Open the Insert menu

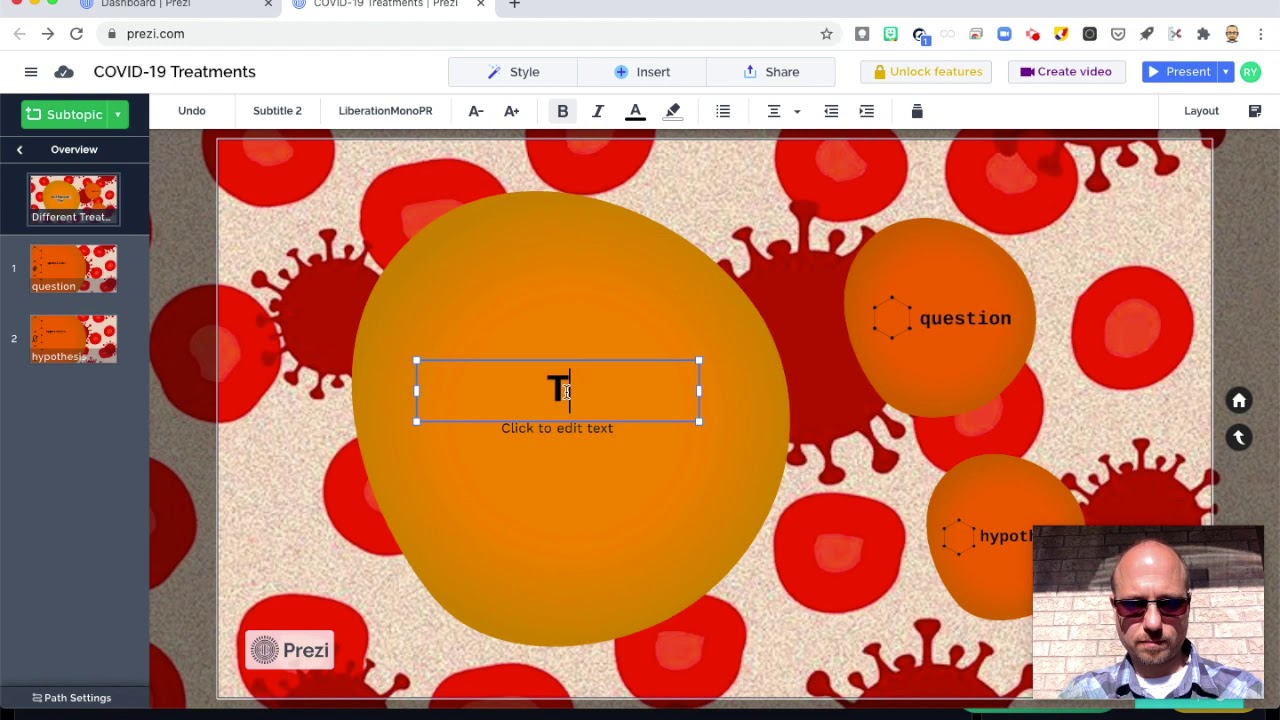(x=642, y=72)
